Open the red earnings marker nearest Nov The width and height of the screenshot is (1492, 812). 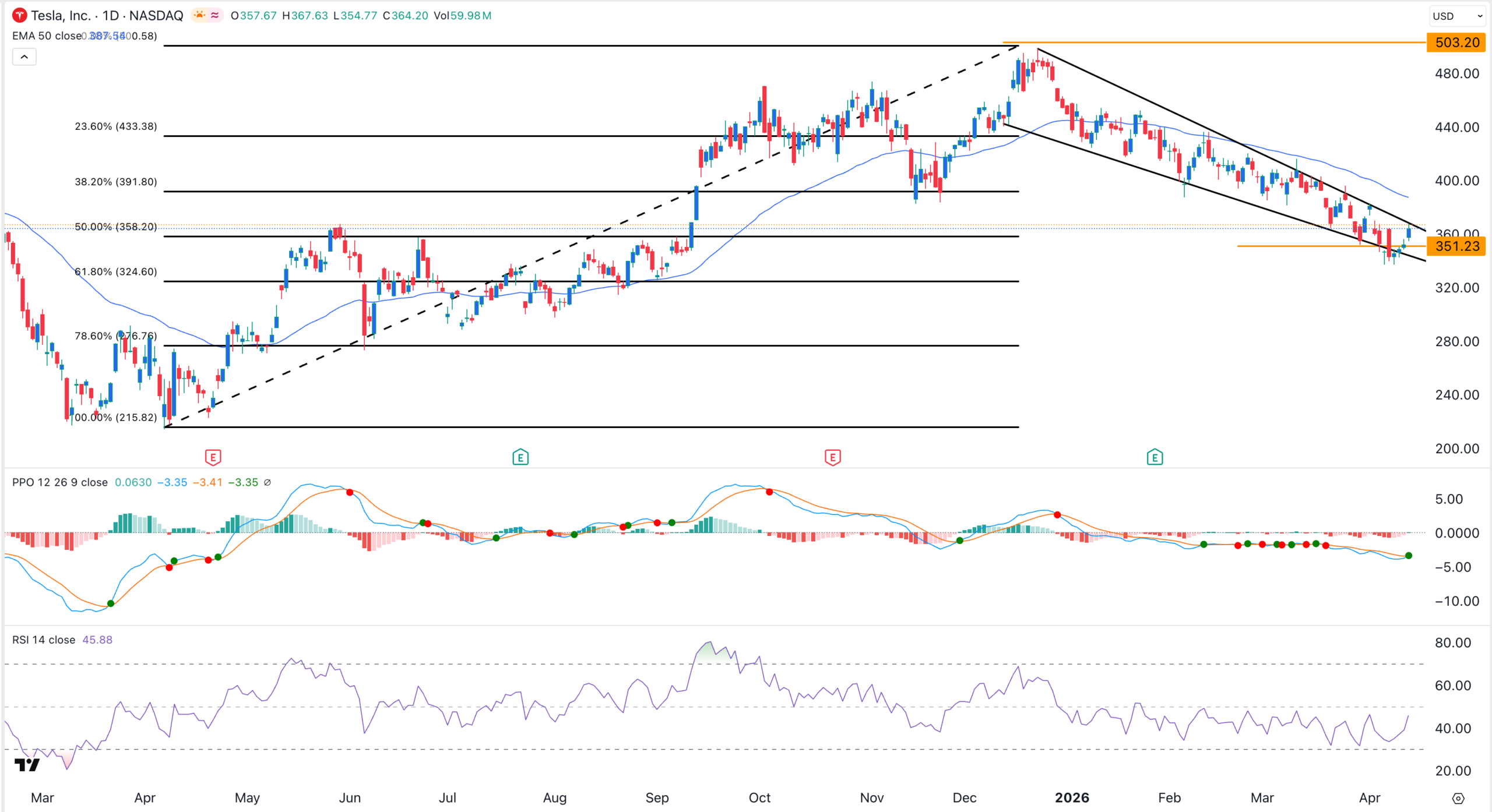833,457
